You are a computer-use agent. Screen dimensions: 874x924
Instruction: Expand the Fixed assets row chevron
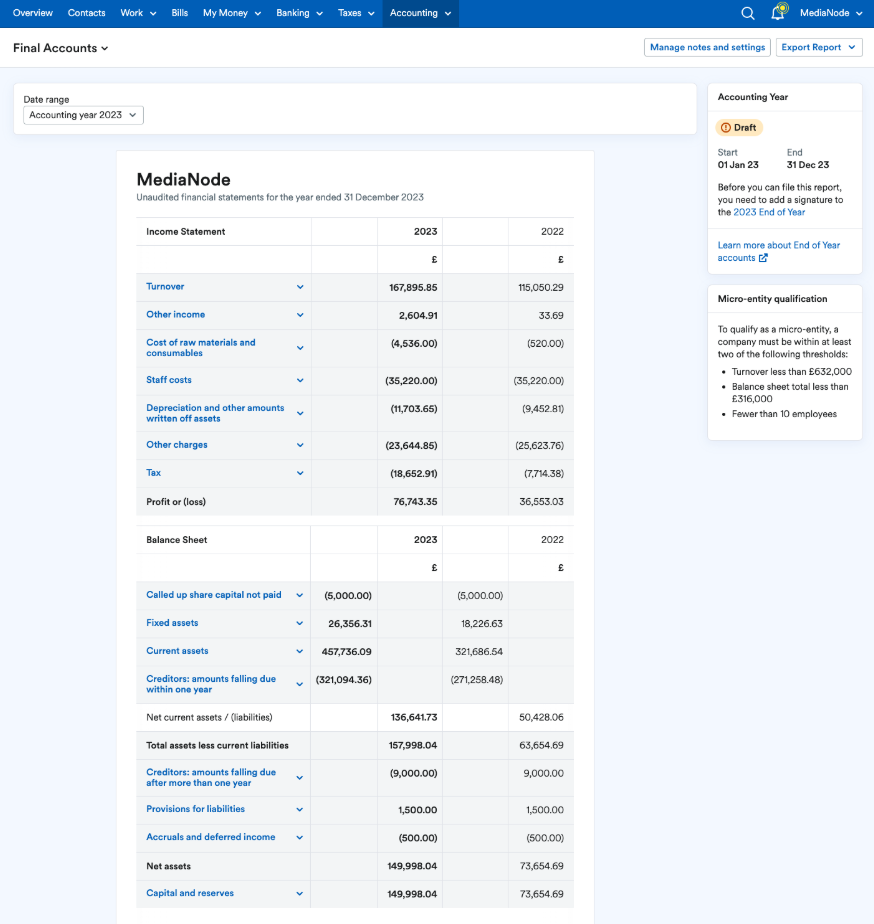coord(300,623)
